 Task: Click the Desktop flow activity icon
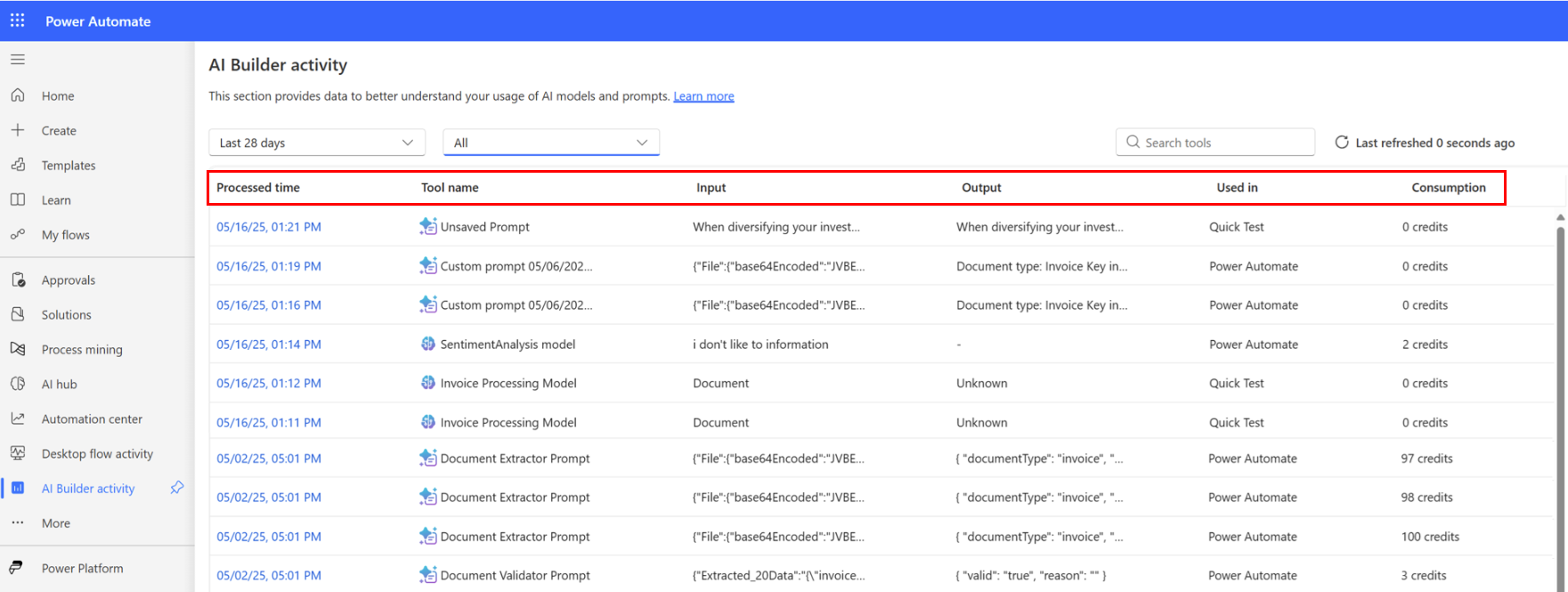pos(18,453)
